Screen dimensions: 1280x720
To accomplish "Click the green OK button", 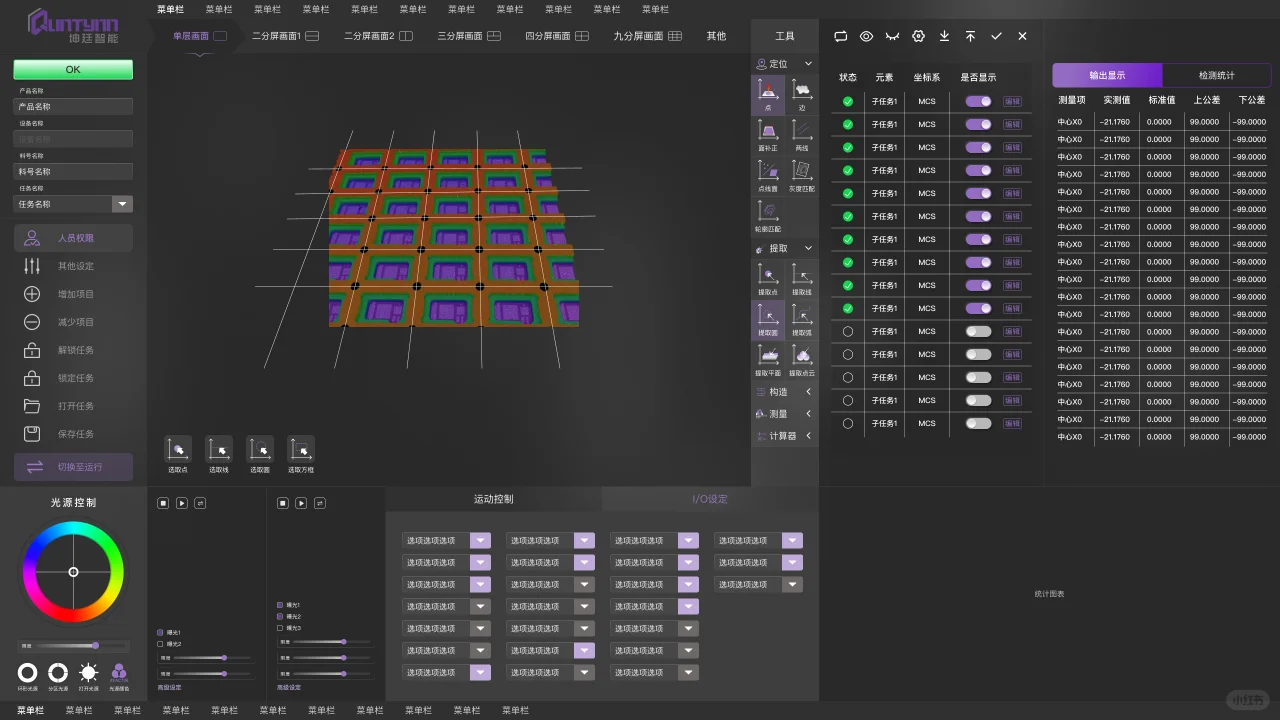I will 72,69.
